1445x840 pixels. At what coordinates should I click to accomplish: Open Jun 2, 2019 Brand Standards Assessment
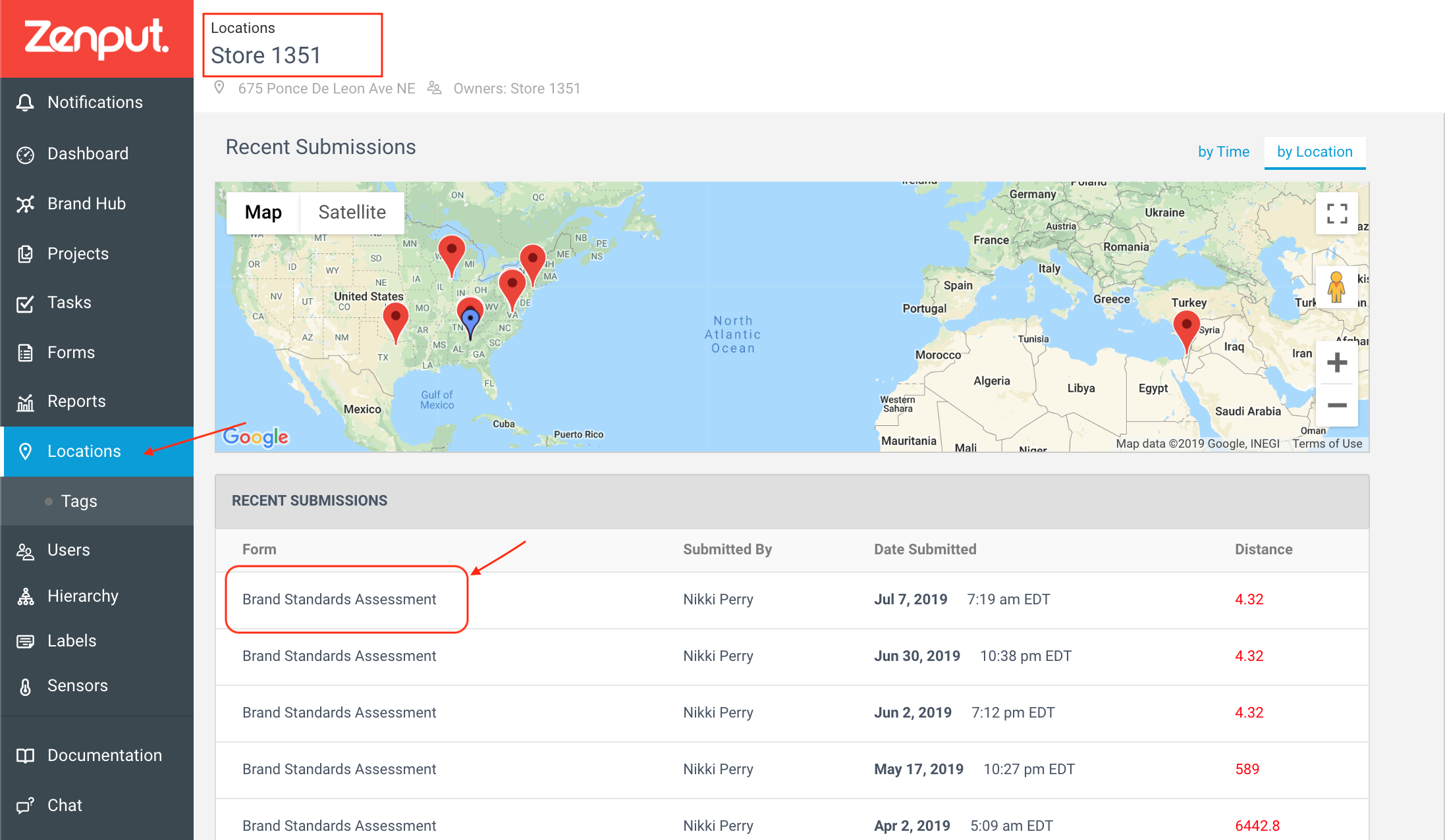pos(339,713)
